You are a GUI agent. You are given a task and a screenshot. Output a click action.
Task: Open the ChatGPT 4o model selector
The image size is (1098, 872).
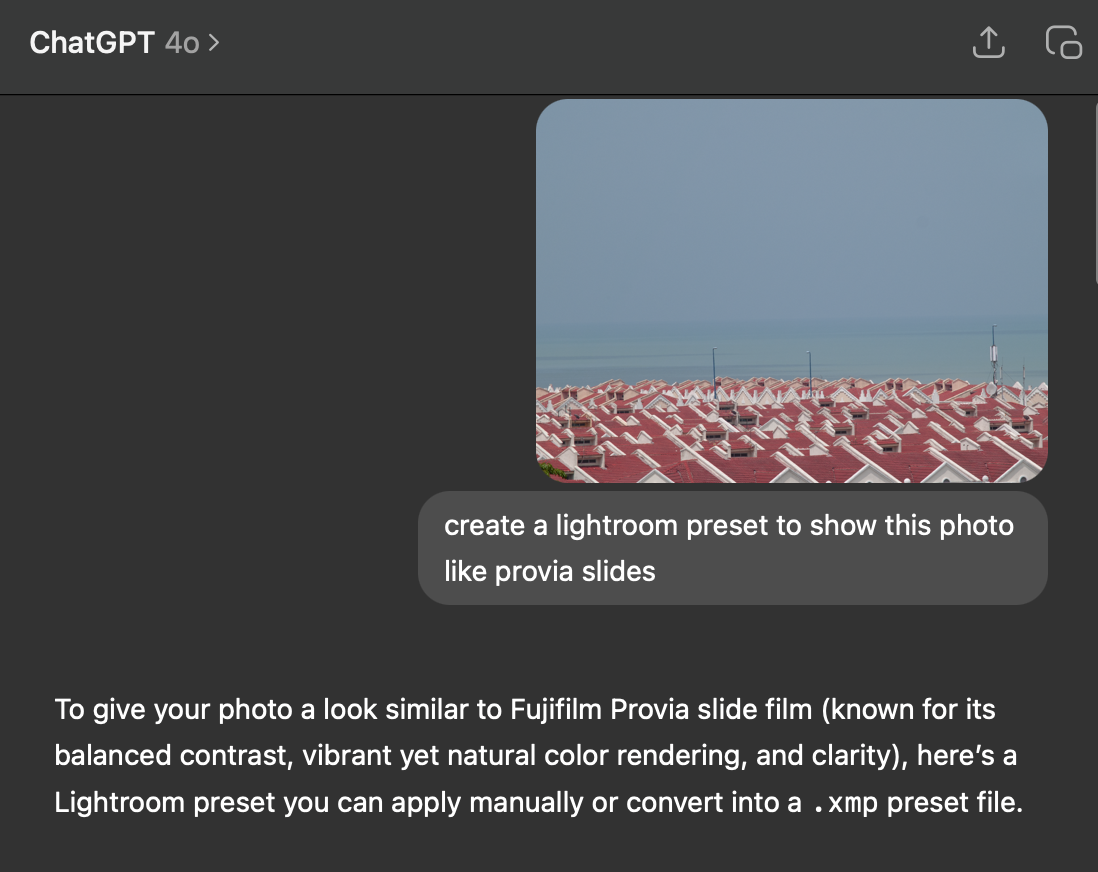125,43
